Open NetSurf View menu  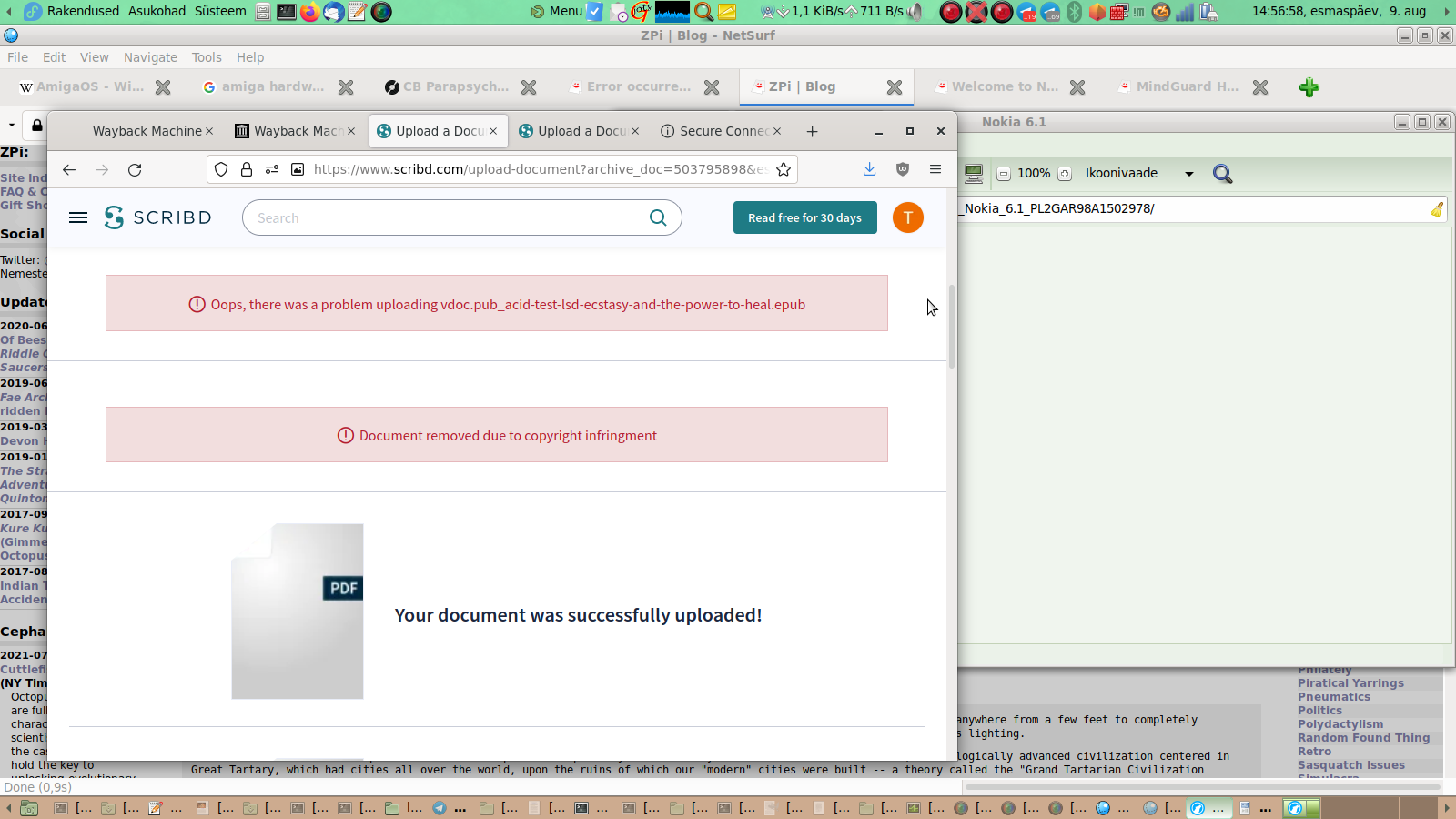tap(95, 57)
